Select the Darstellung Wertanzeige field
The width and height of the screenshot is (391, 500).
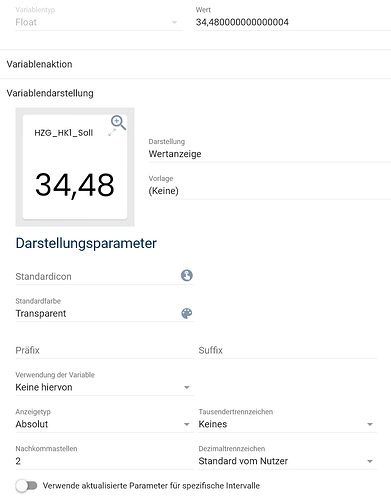click(270, 154)
